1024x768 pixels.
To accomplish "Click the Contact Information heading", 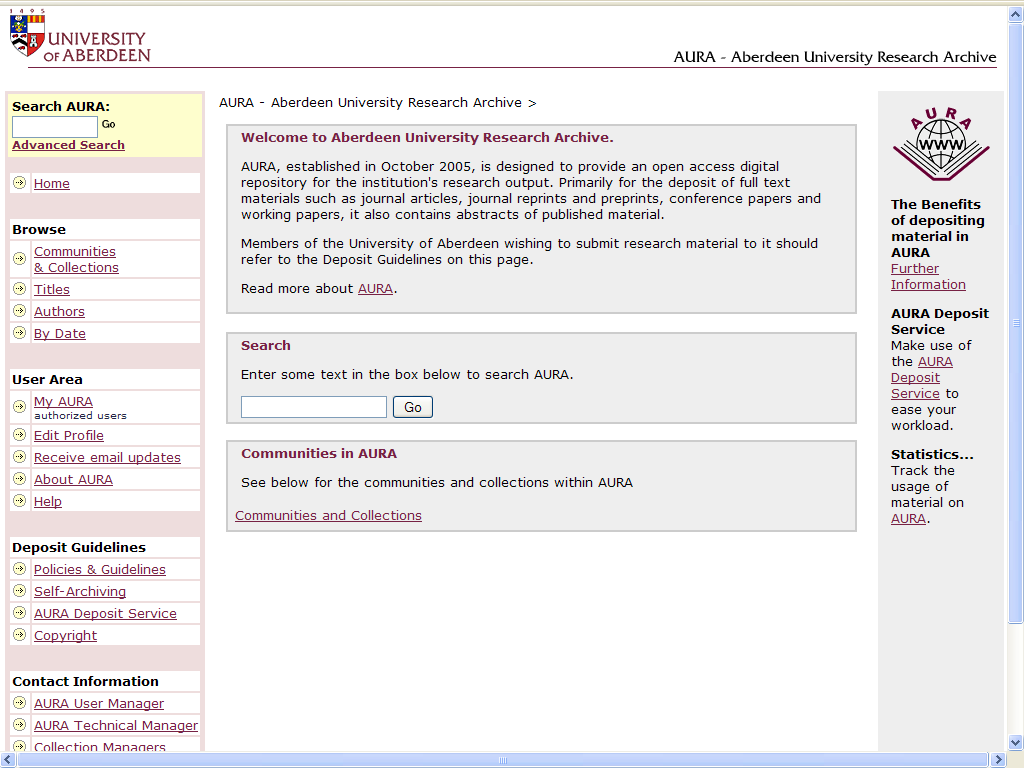I will [x=86, y=681].
